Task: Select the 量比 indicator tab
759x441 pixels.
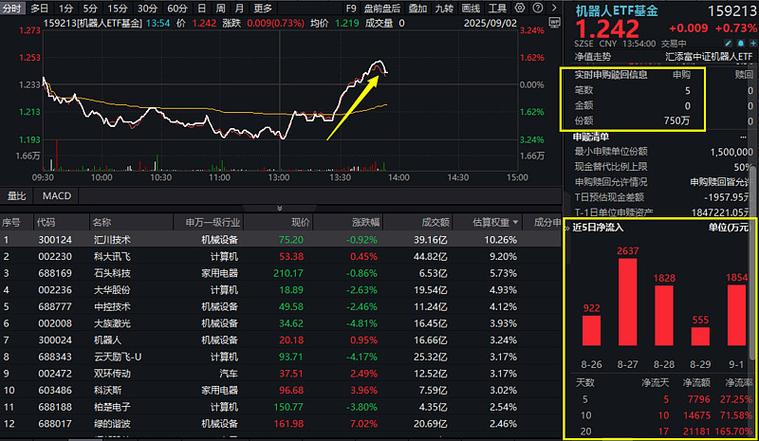Action: [17, 196]
